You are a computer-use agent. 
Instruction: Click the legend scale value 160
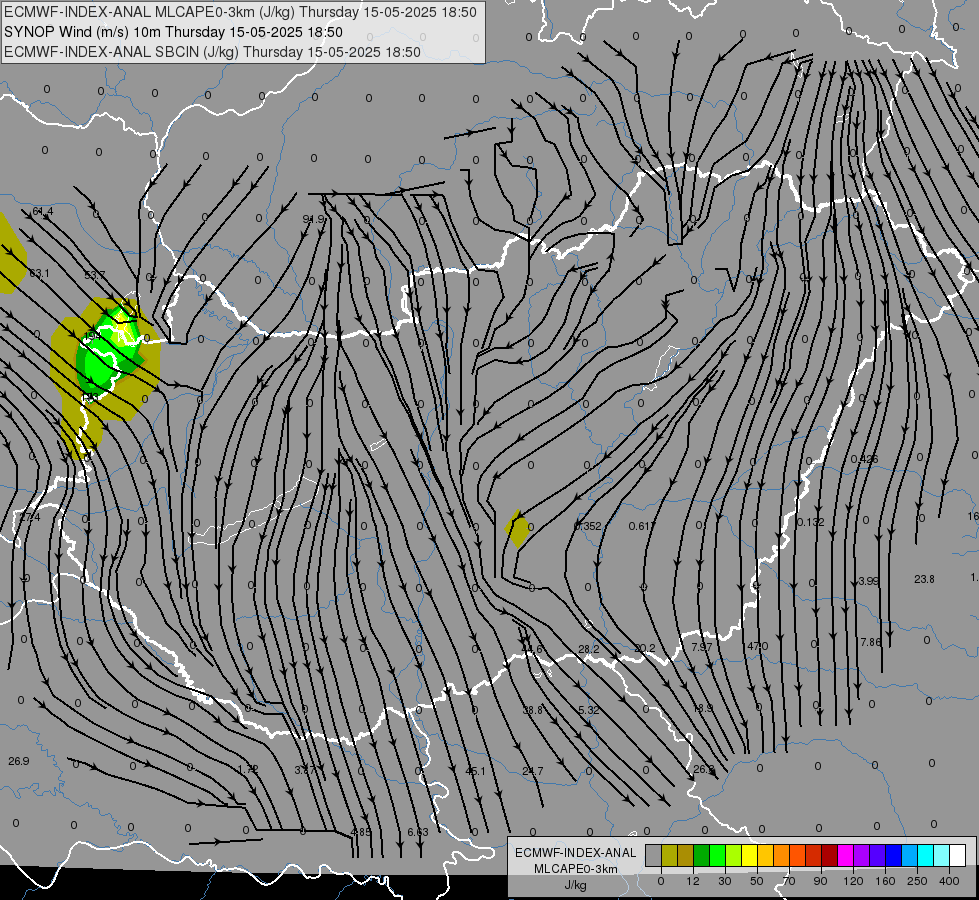click(x=885, y=881)
